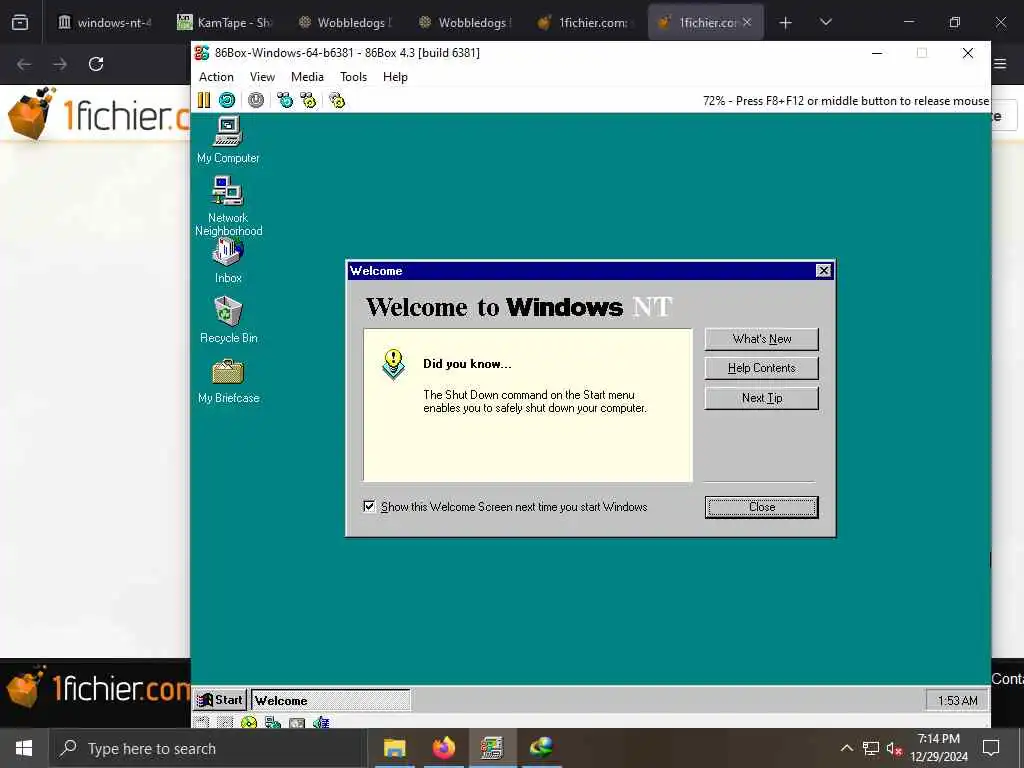Click the network tray icon on host taskbar
This screenshot has width=1024, height=768.
tap(871, 748)
